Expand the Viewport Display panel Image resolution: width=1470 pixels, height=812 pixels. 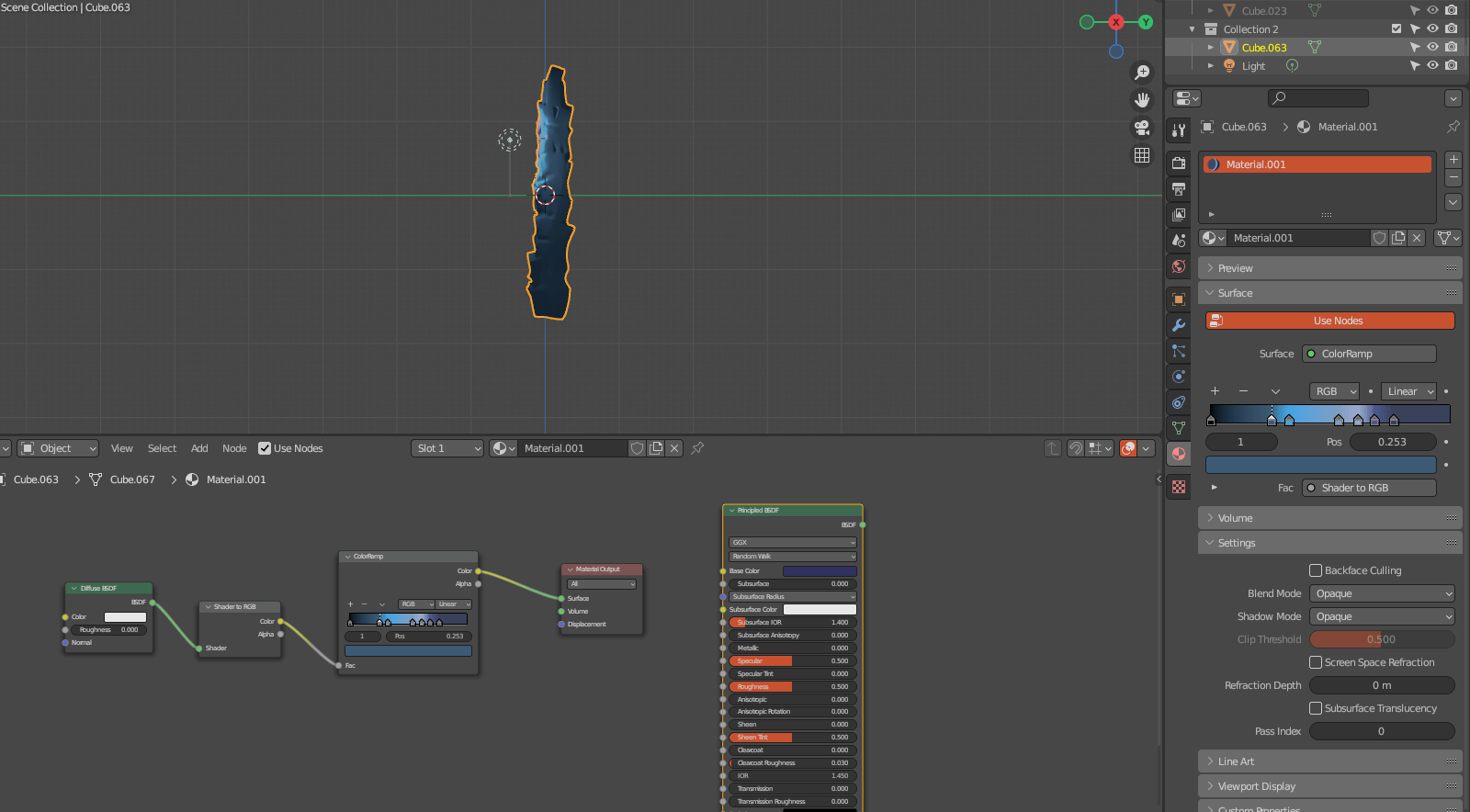pos(1330,786)
